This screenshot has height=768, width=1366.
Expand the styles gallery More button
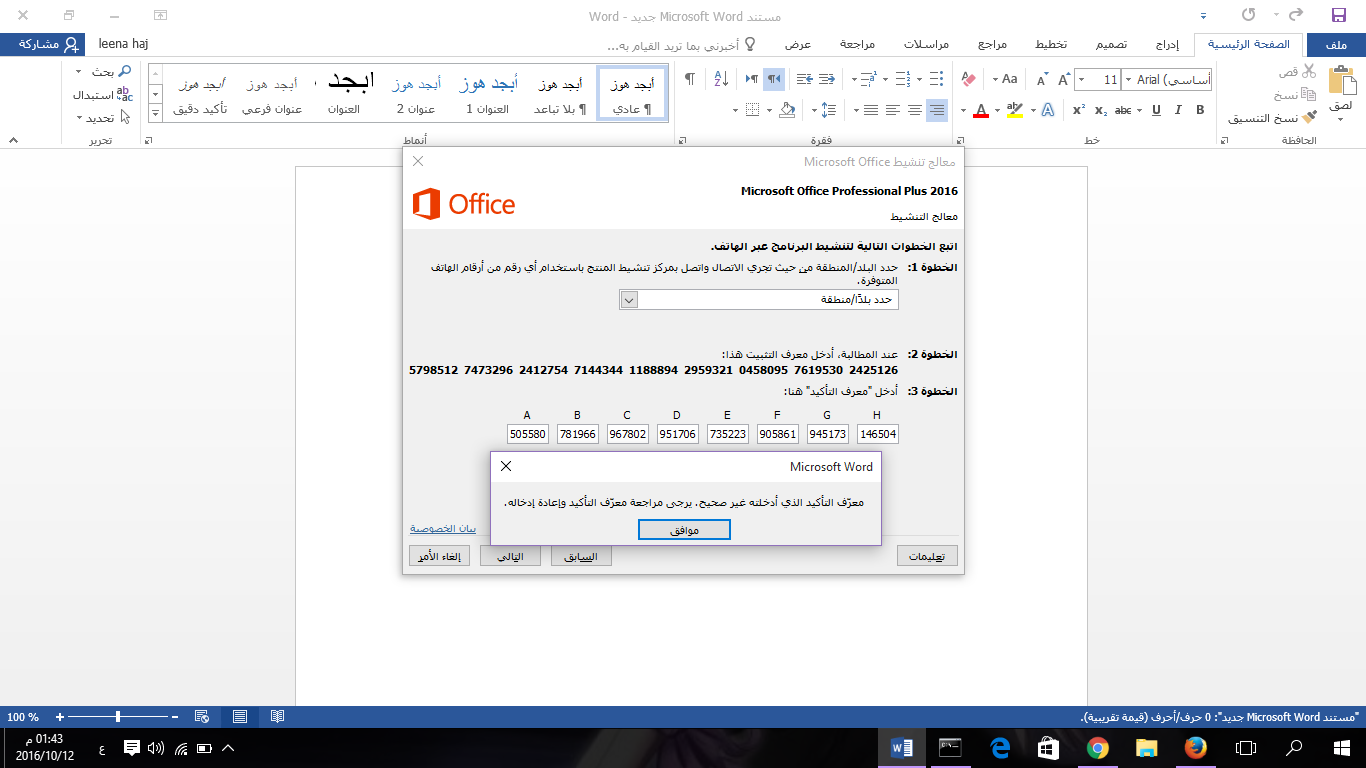[x=154, y=112]
